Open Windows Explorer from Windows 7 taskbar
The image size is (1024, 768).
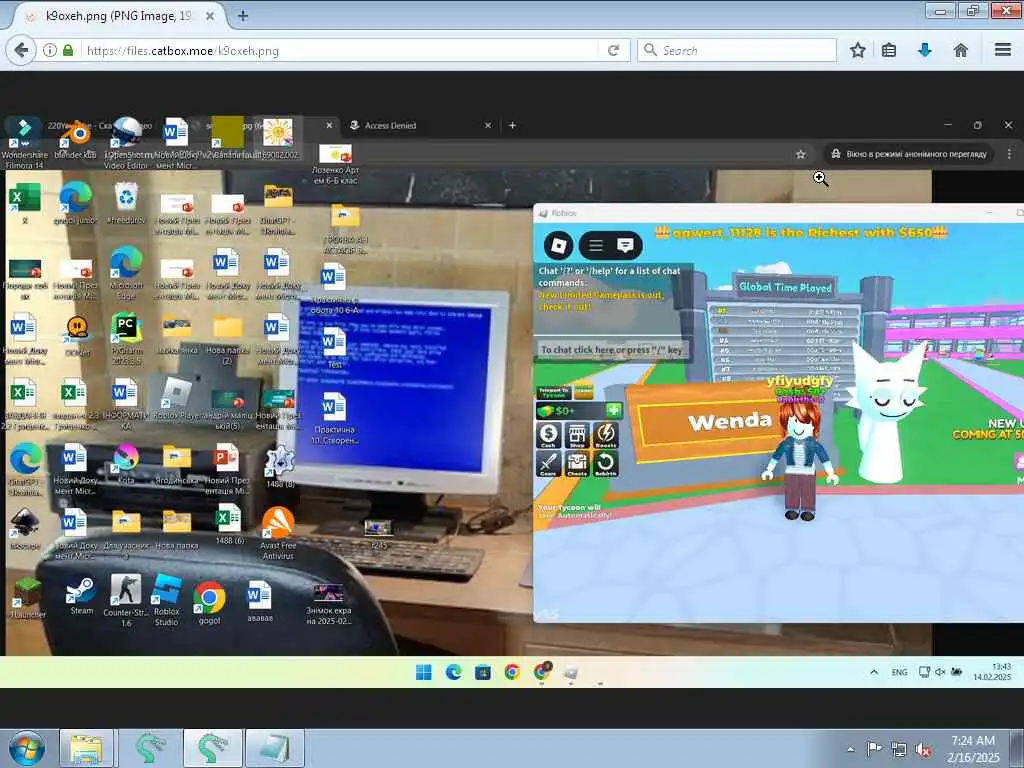coord(86,748)
